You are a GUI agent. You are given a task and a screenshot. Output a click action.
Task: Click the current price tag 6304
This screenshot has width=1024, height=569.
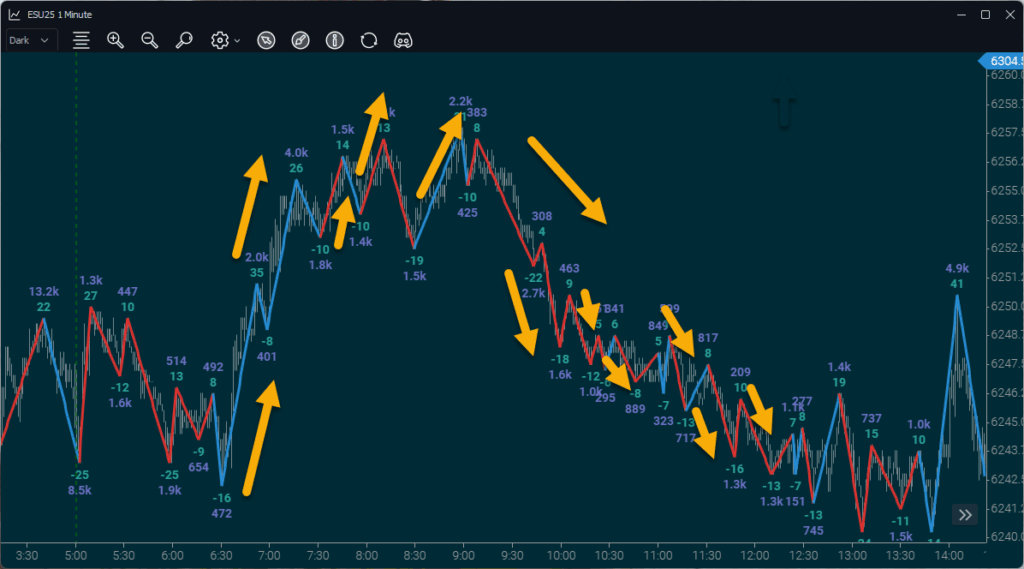tap(1001, 61)
